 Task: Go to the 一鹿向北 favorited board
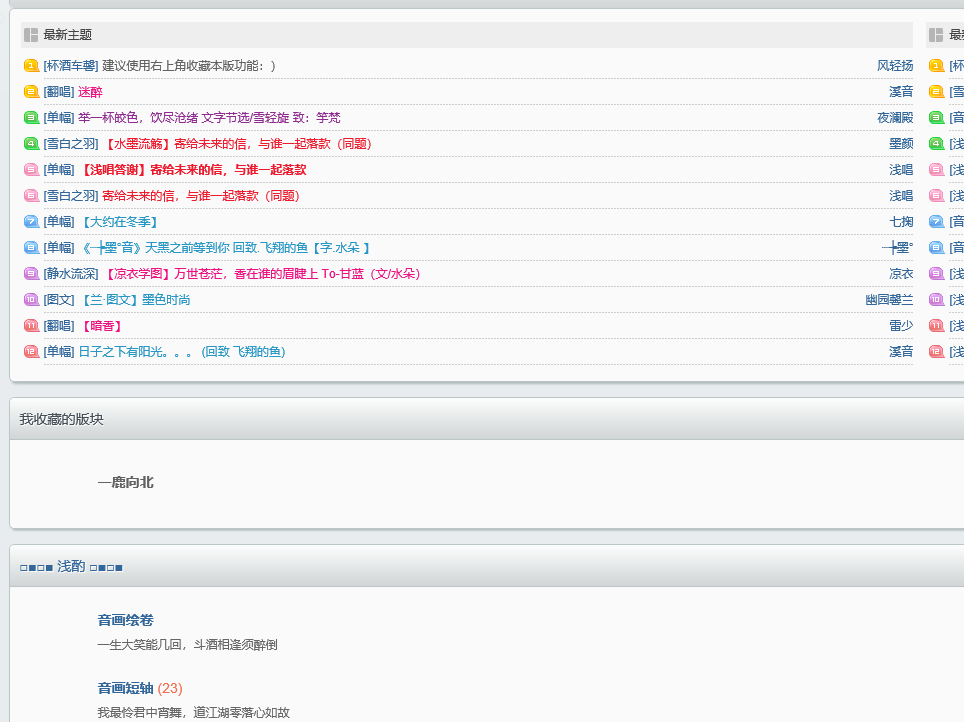click(125, 482)
